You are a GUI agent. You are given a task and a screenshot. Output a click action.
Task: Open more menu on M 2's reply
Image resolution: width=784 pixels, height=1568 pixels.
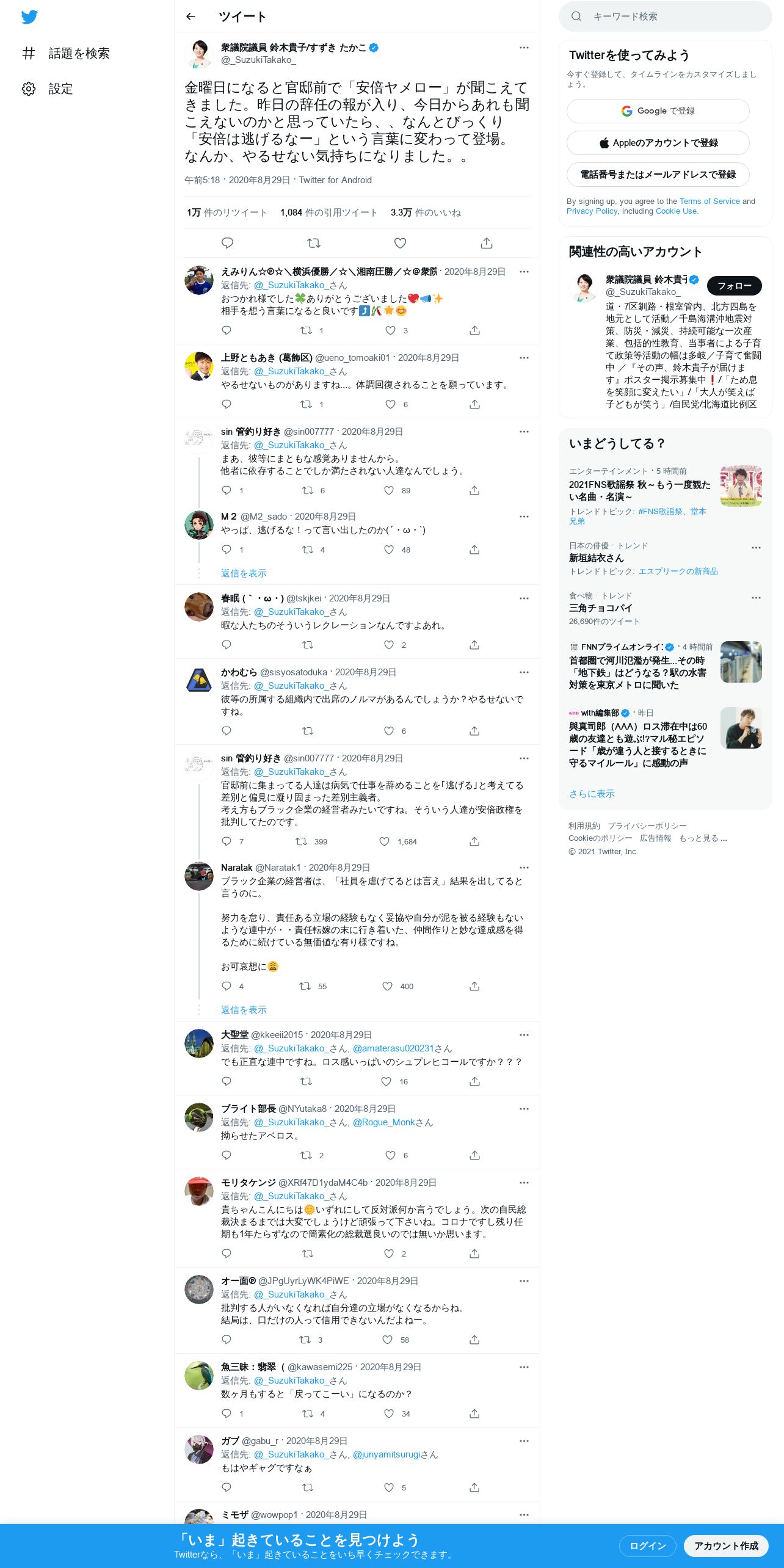click(524, 517)
